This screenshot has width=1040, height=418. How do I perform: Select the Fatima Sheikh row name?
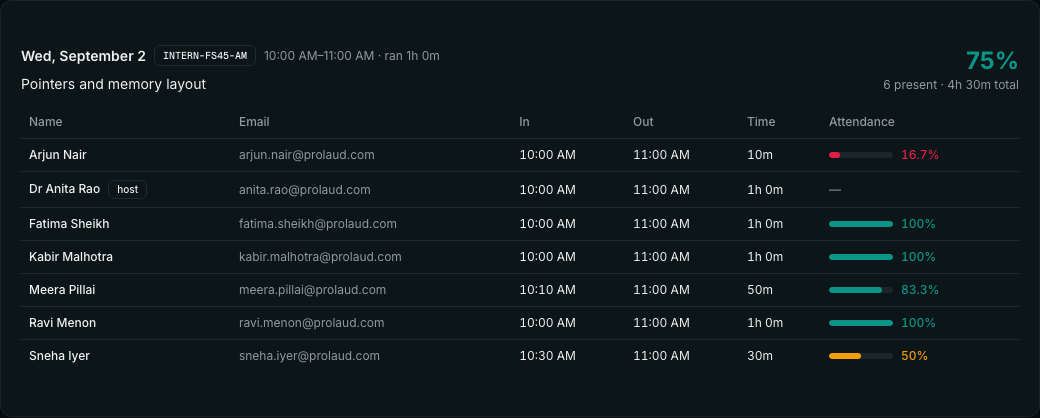(x=69, y=224)
